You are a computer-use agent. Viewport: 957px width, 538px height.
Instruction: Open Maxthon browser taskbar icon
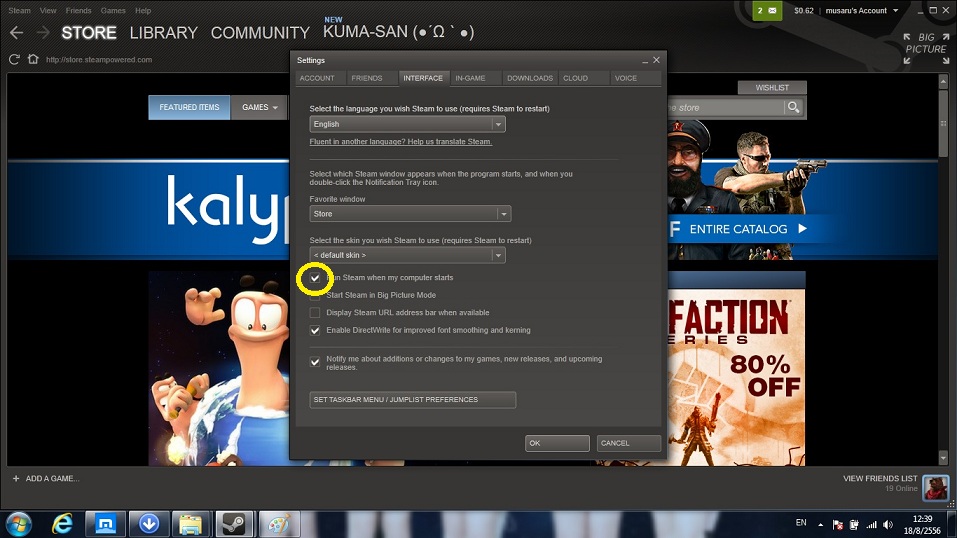pos(105,524)
